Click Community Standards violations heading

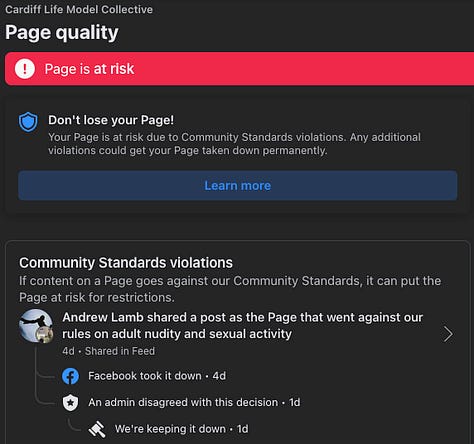[x=126, y=263]
